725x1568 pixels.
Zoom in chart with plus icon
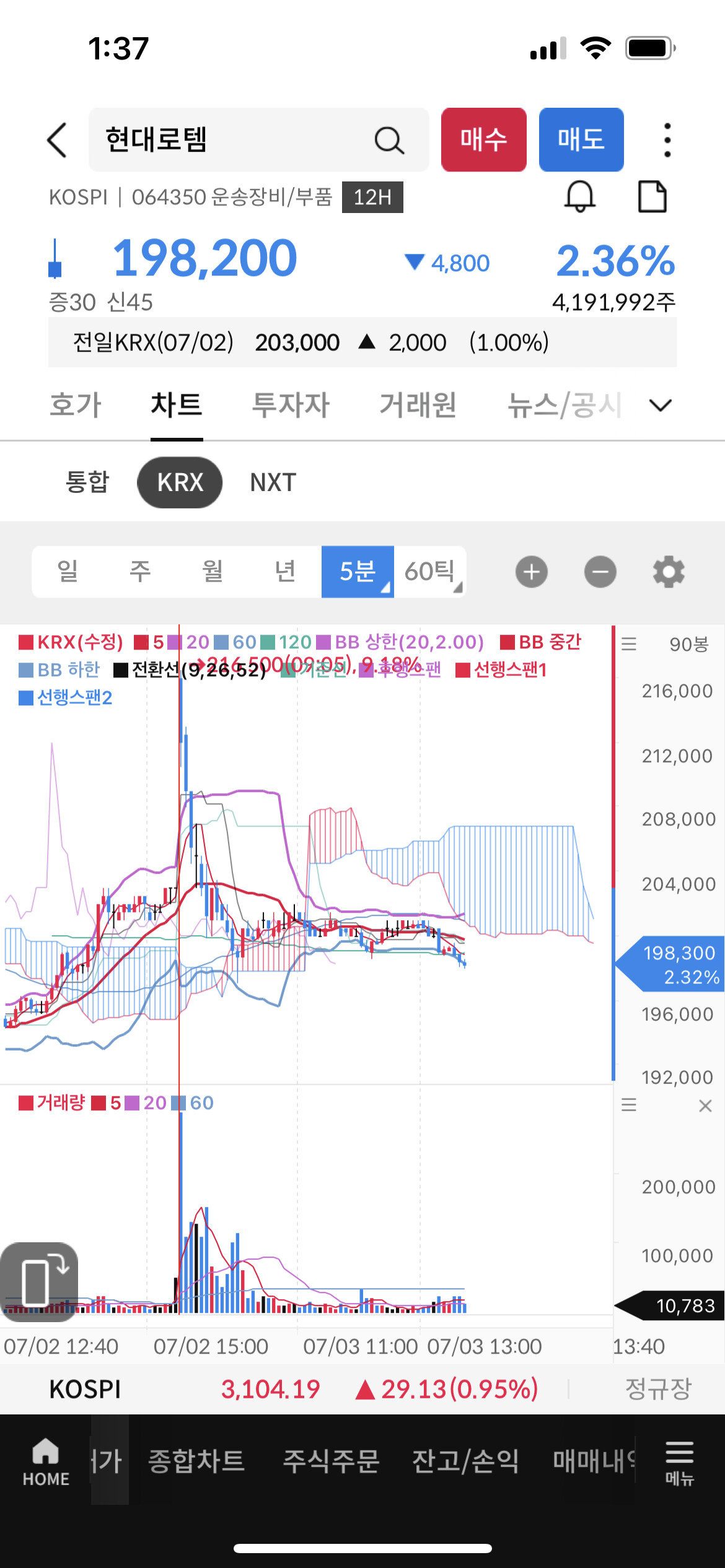(532, 572)
